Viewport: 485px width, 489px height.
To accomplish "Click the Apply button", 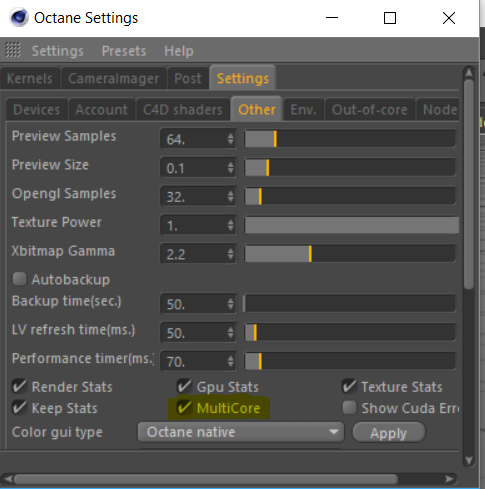I will [389, 433].
